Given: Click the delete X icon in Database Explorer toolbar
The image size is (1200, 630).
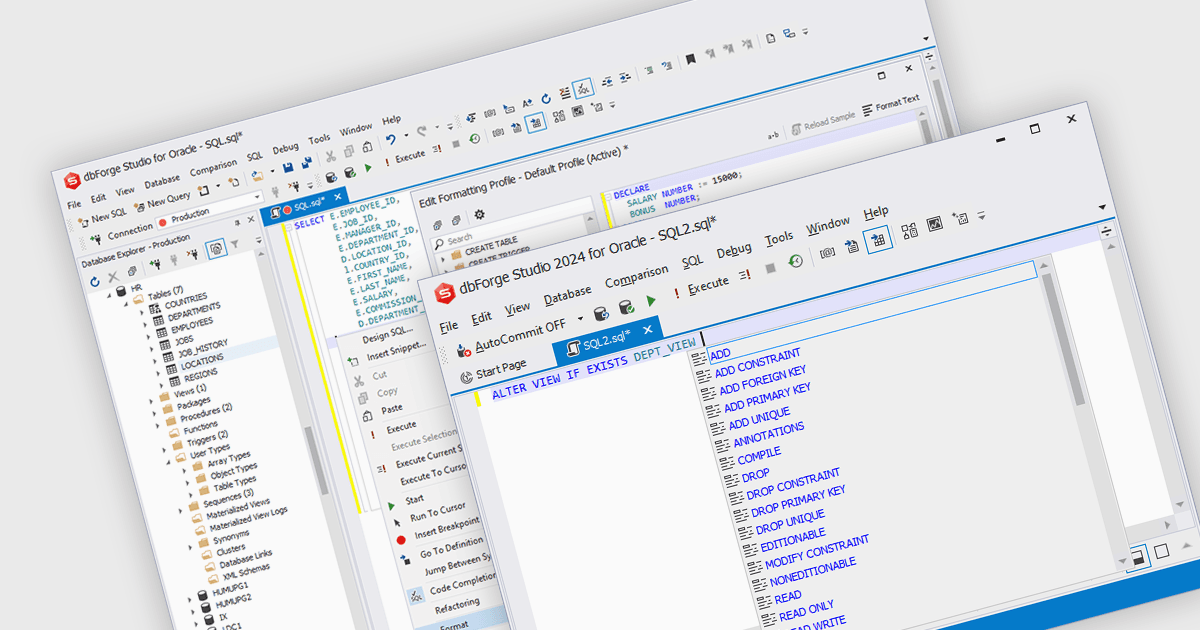Looking at the screenshot, I should point(113,276).
